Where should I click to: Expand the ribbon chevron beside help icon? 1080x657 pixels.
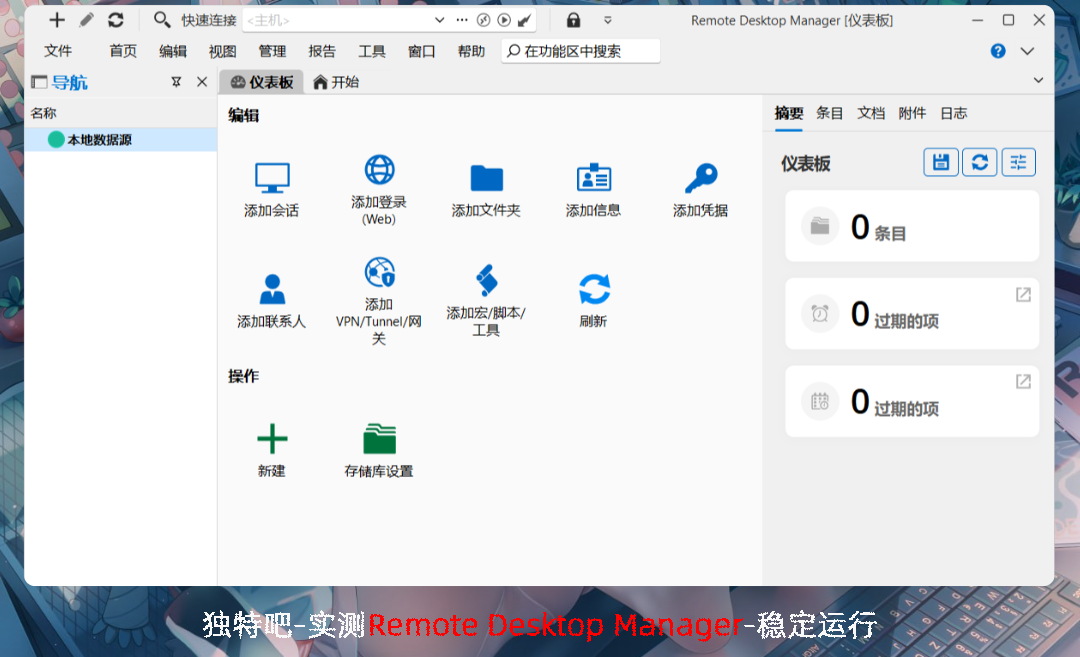click(x=1027, y=51)
